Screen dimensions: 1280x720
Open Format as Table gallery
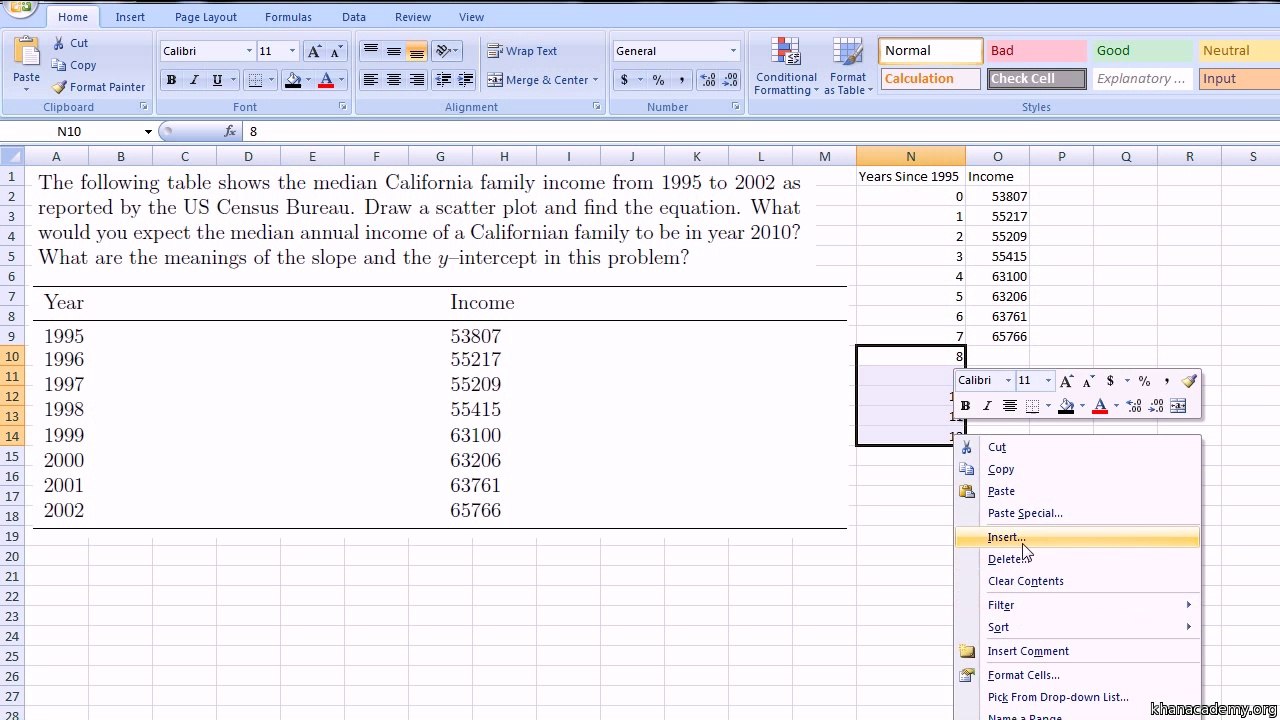click(848, 66)
